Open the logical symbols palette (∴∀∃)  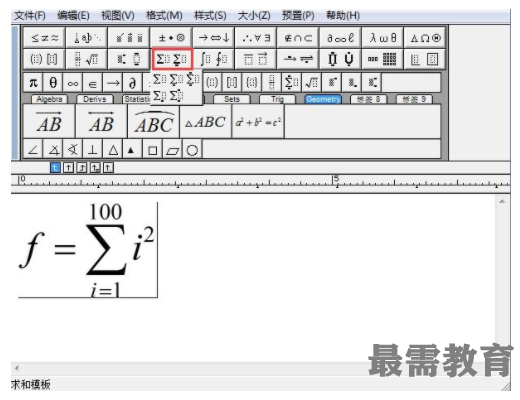pyautogui.click(x=256, y=38)
